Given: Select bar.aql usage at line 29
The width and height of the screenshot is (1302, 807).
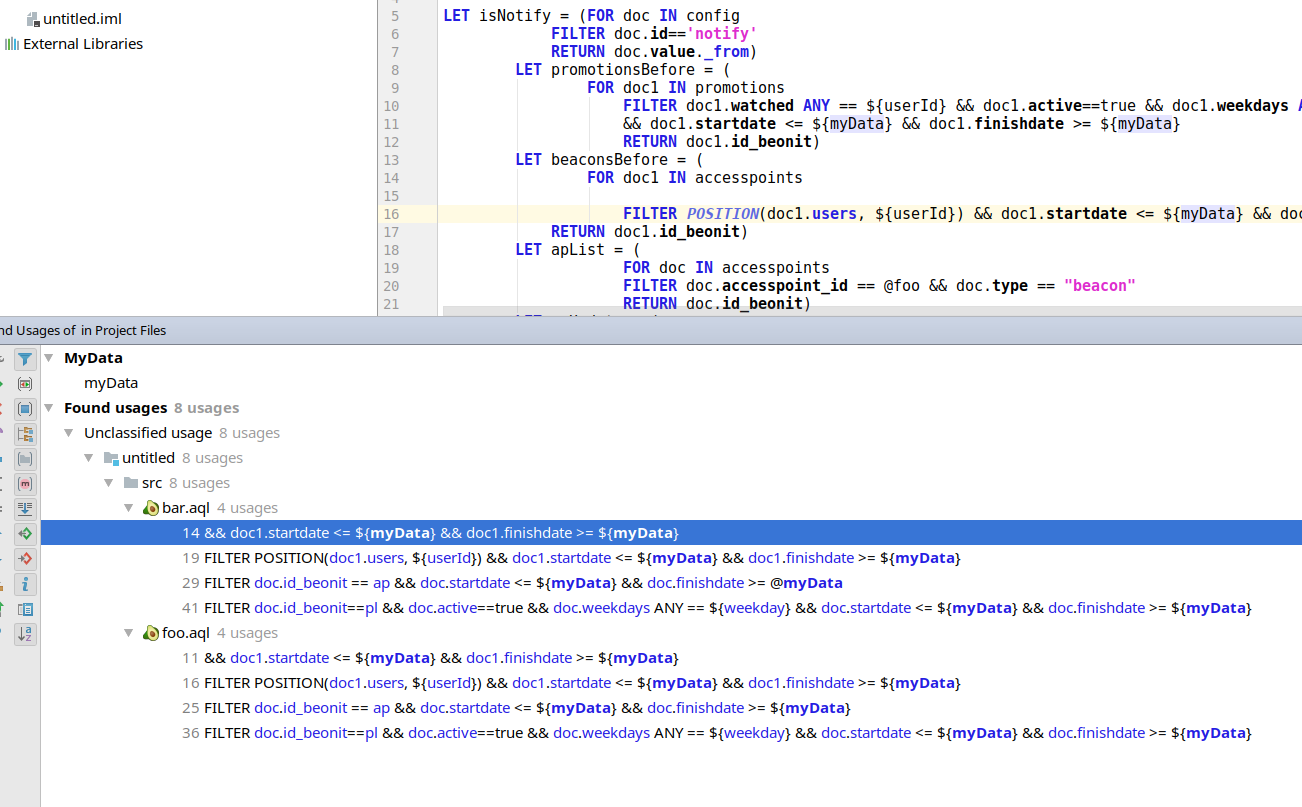Looking at the screenshot, I should coord(671,583).
